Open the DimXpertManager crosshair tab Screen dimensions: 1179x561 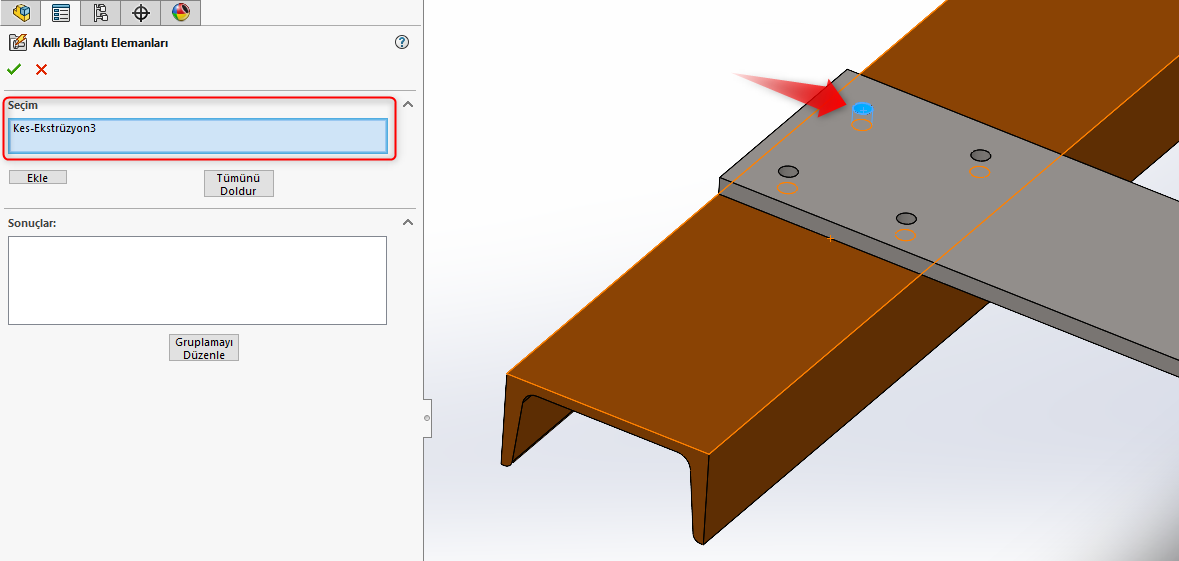coord(141,12)
